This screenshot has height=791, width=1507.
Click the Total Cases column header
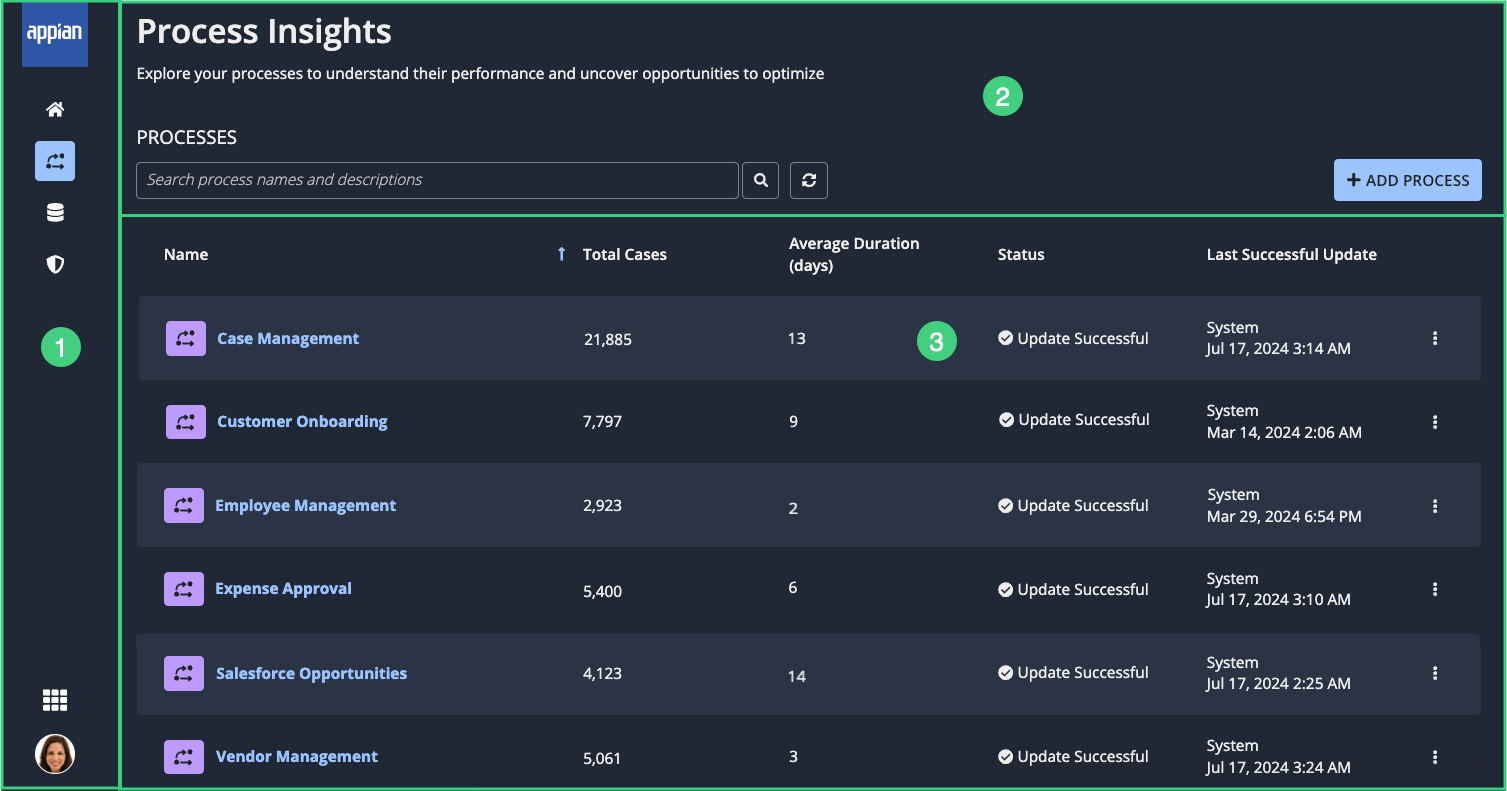coord(625,254)
